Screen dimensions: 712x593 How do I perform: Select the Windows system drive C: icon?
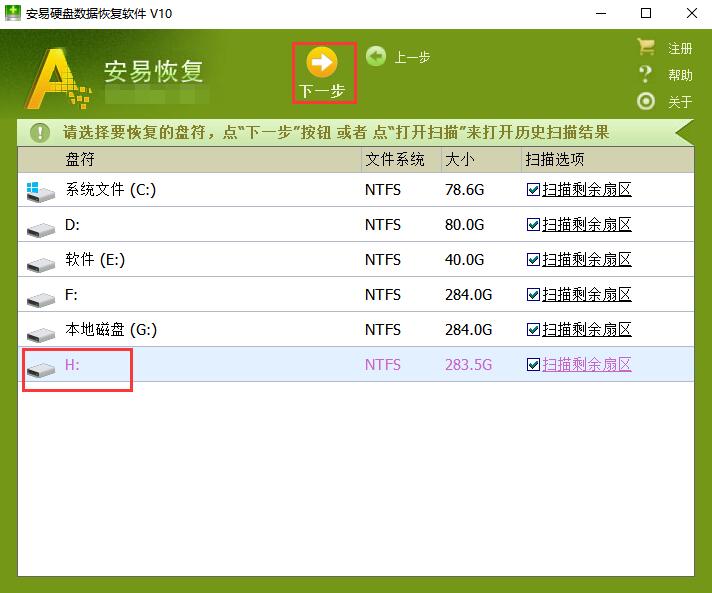[x=40, y=191]
